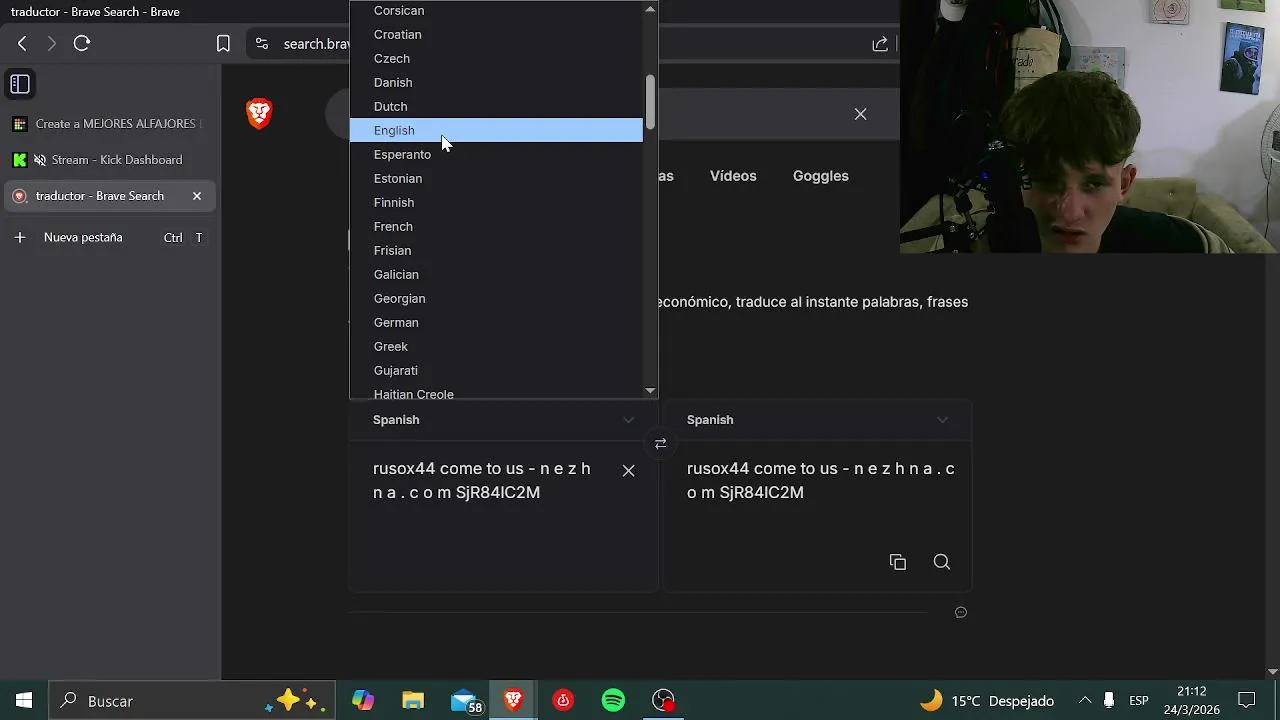Open the Goggles search tab
Screen dimensions: 1280x720
coord(820,176)
